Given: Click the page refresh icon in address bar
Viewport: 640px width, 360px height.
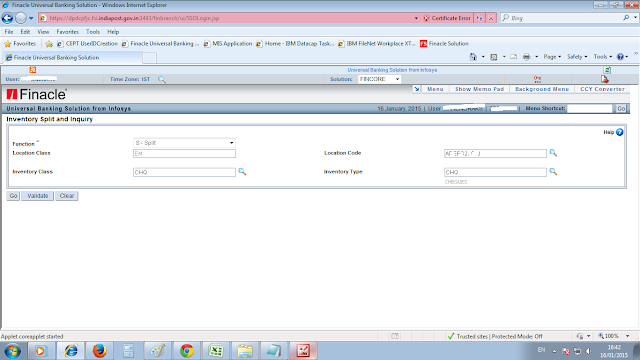Looking at the screenshot, I should point(479,18).
